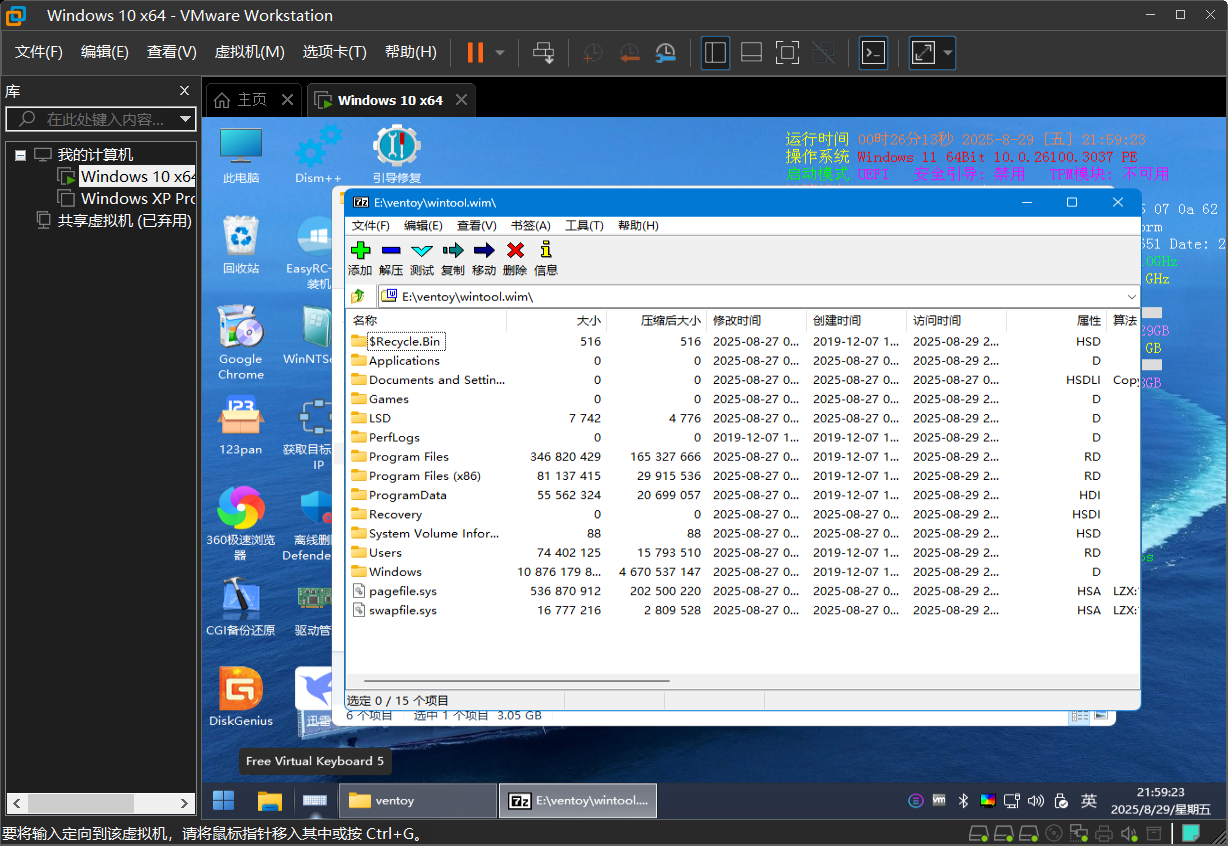Sort by the 名称 column header

coord(426,320)
